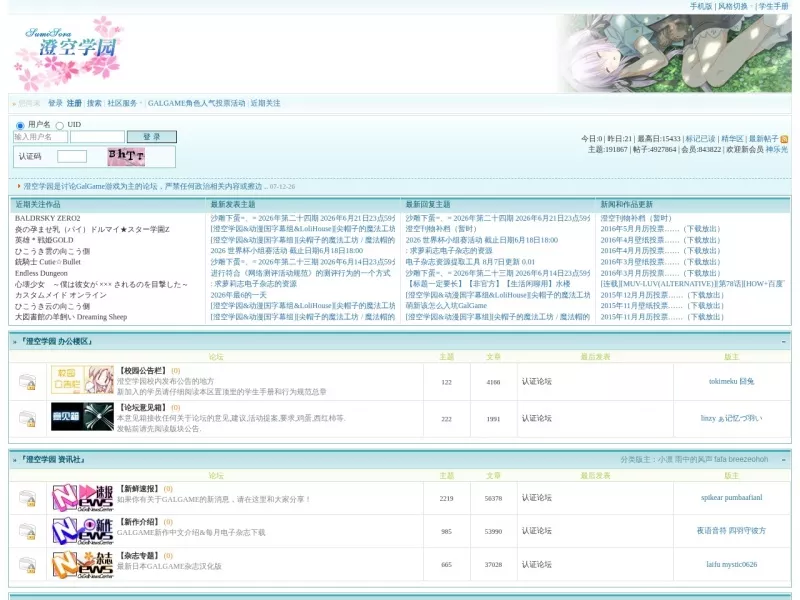Collapse the 澄空学园 资讯社 section
Viewport: 800px width, 600px height.
click(784, 460)
